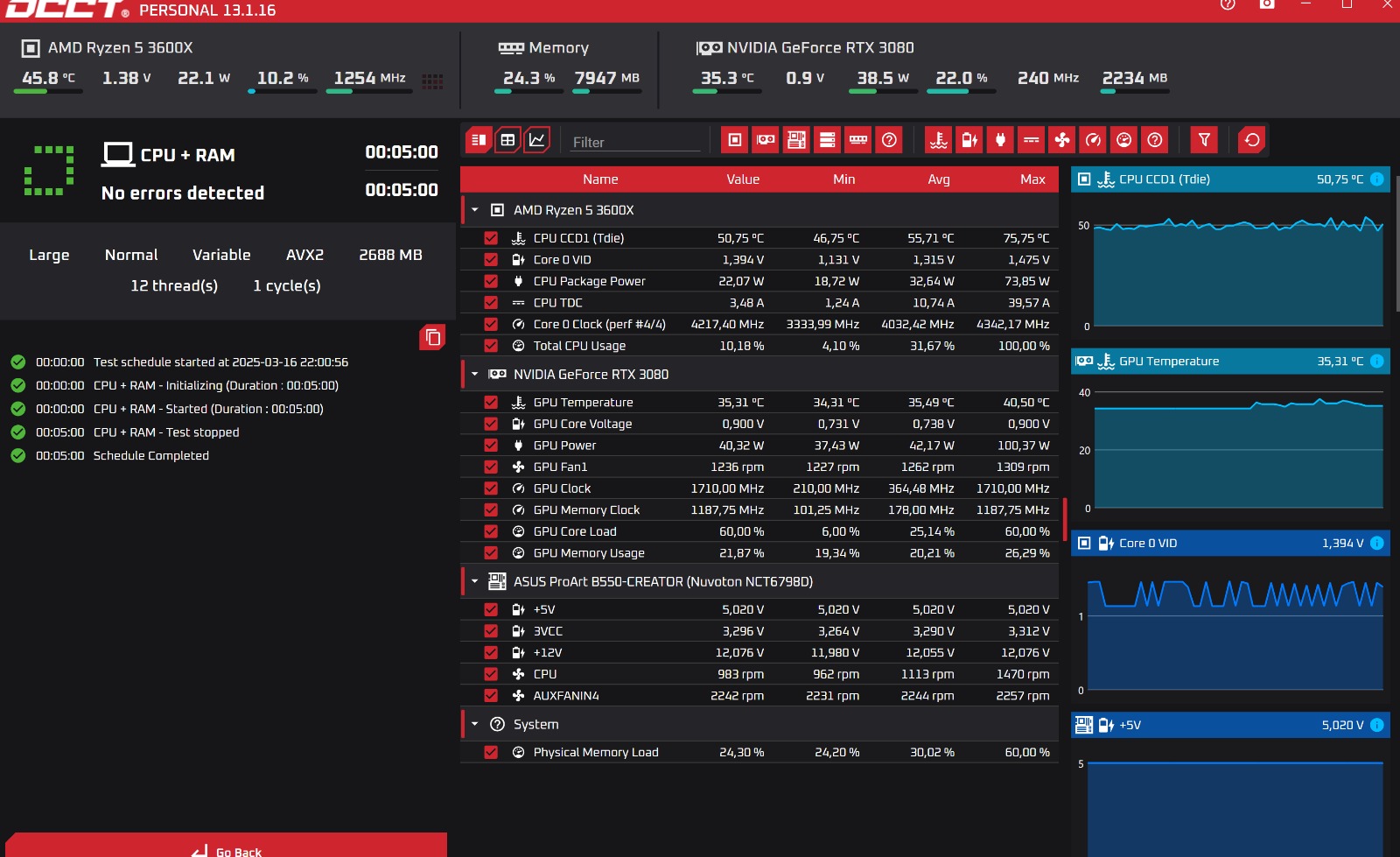Toggle the motherboard hardware filter
The width and height of the screenshot is (1400, 857).
coord(796,140)
